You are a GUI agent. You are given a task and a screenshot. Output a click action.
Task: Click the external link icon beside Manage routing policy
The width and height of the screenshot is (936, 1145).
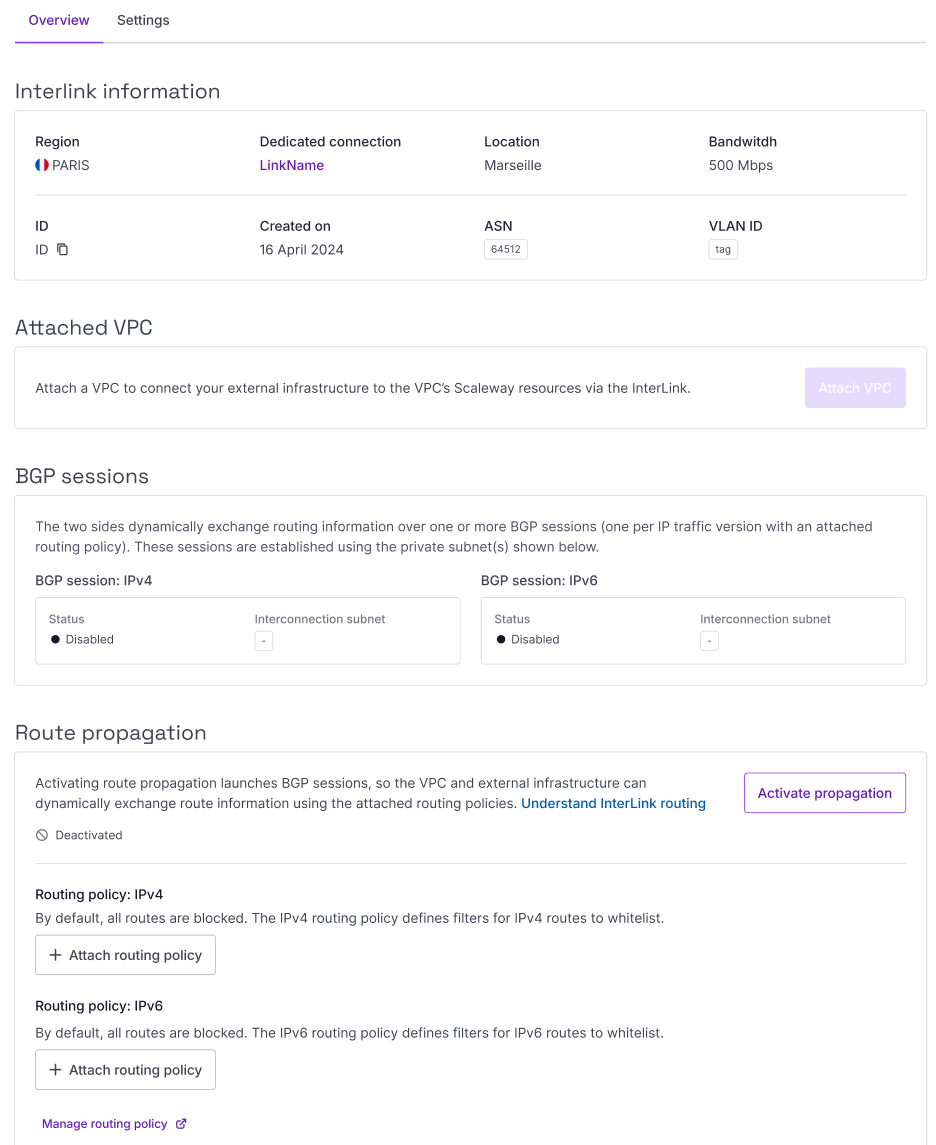click(180, 1123)
